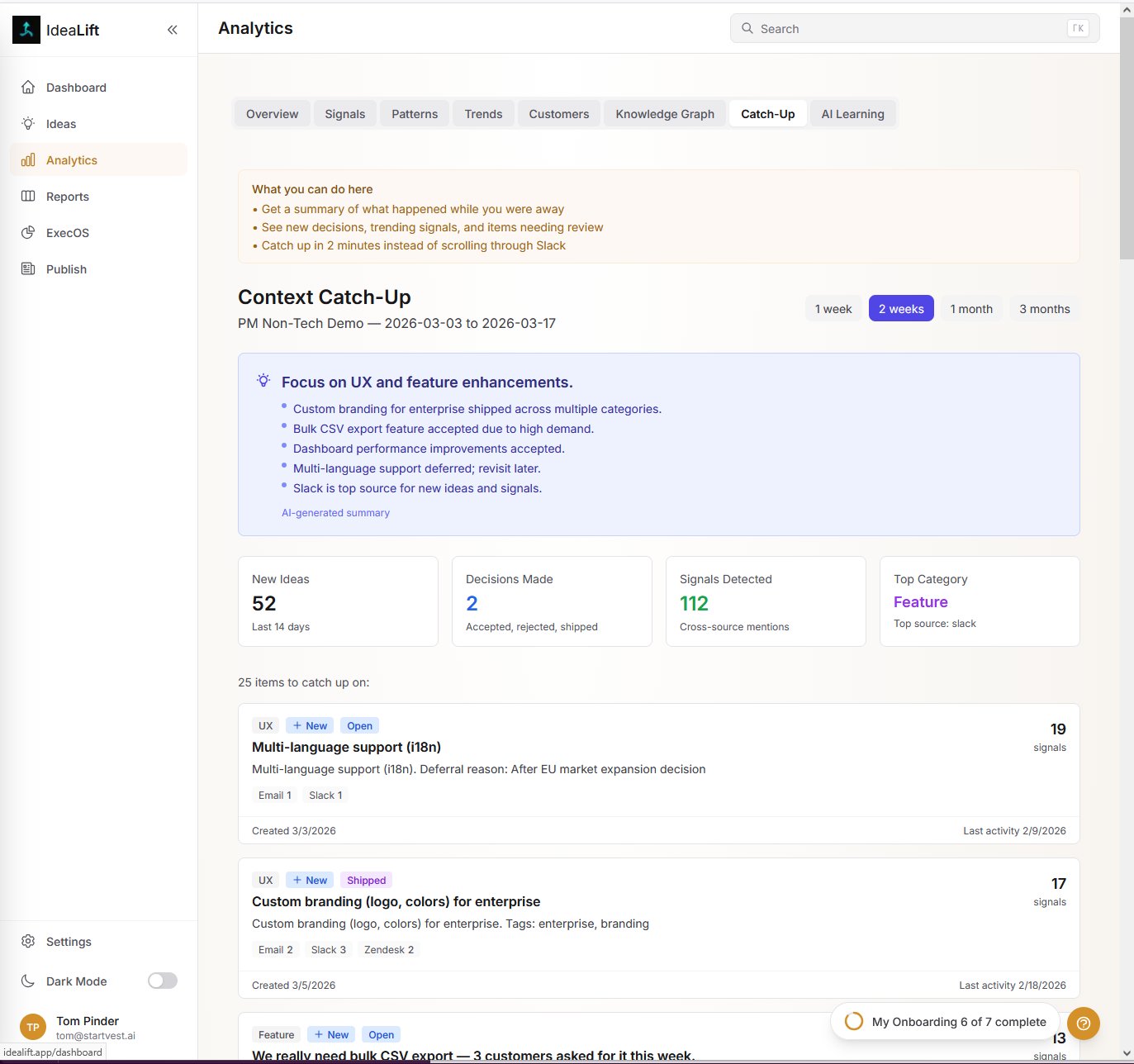Switch to the Knowledge Graph tab
This screenshot has height=1064, width=1134.
coord(665,114)
